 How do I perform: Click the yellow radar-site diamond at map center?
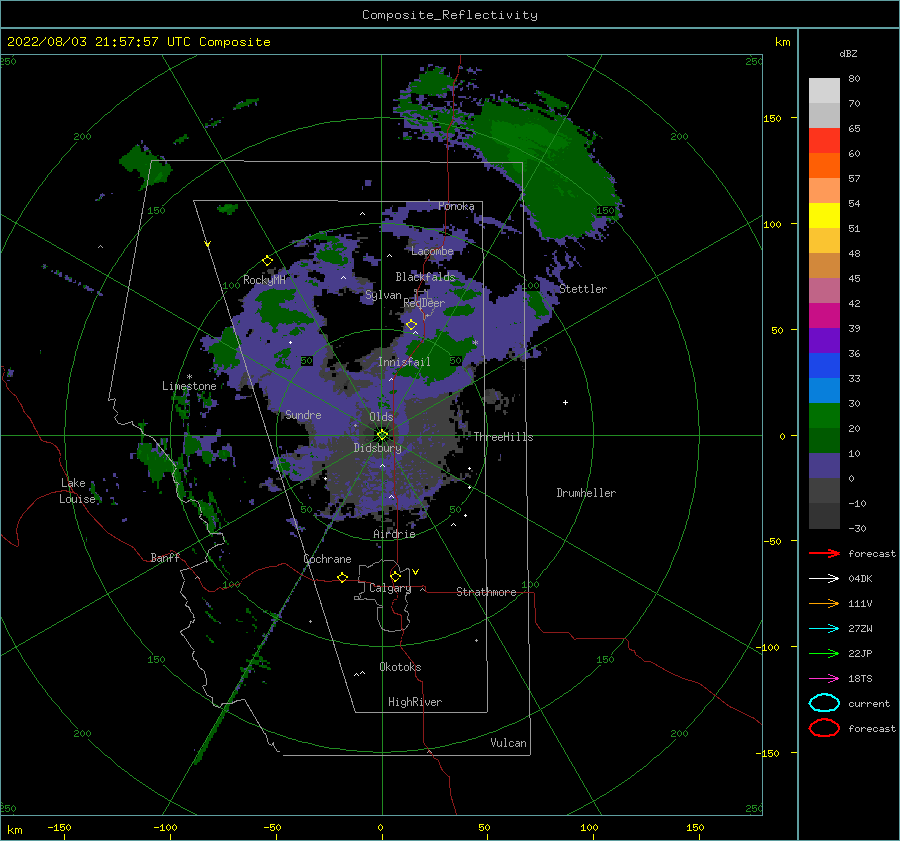(x=382, y=435)
